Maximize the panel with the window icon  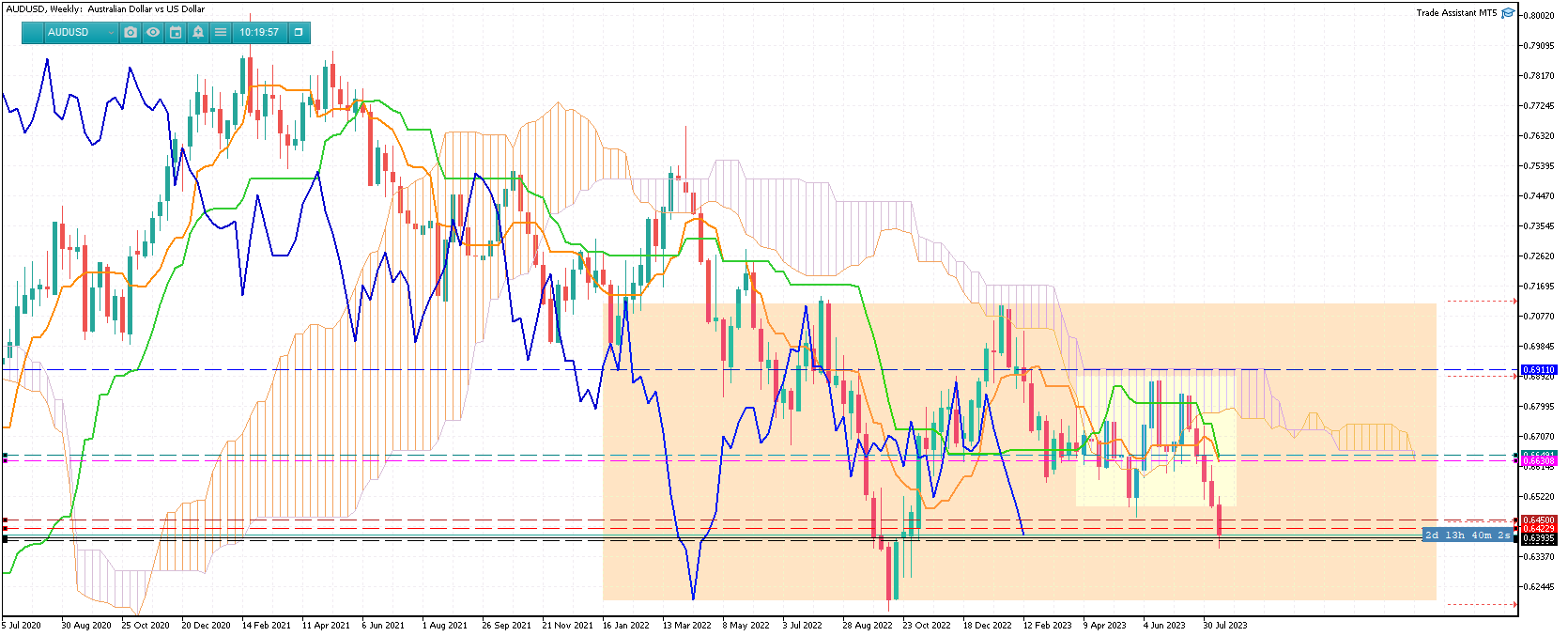click(299, 32)
